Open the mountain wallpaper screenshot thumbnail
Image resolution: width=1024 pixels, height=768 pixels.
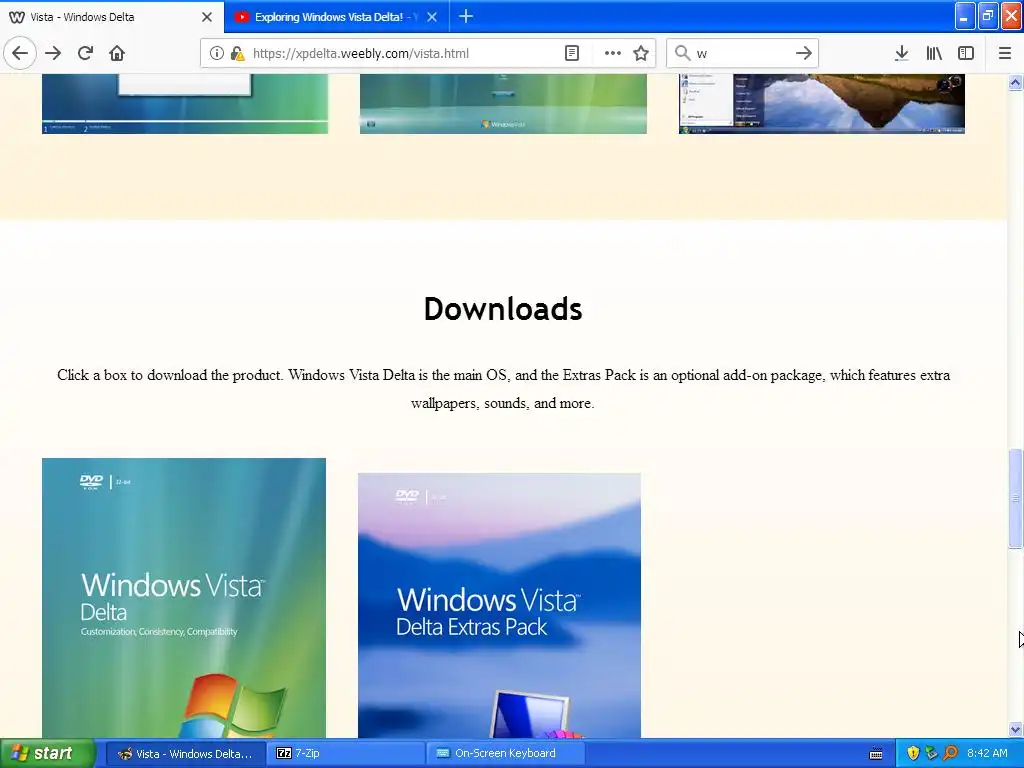click(822, 104)
